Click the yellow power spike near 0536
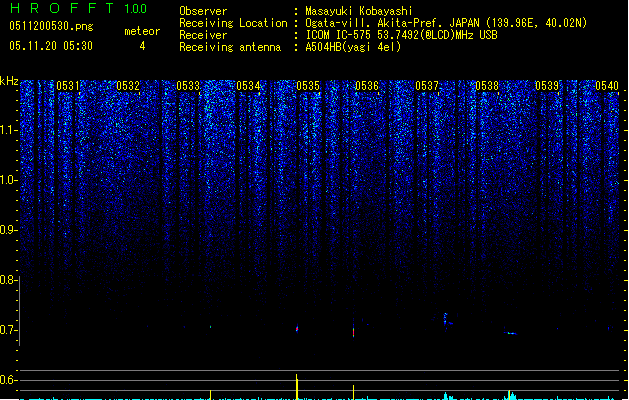Screen dimensions: 629x400 (353, 392)
